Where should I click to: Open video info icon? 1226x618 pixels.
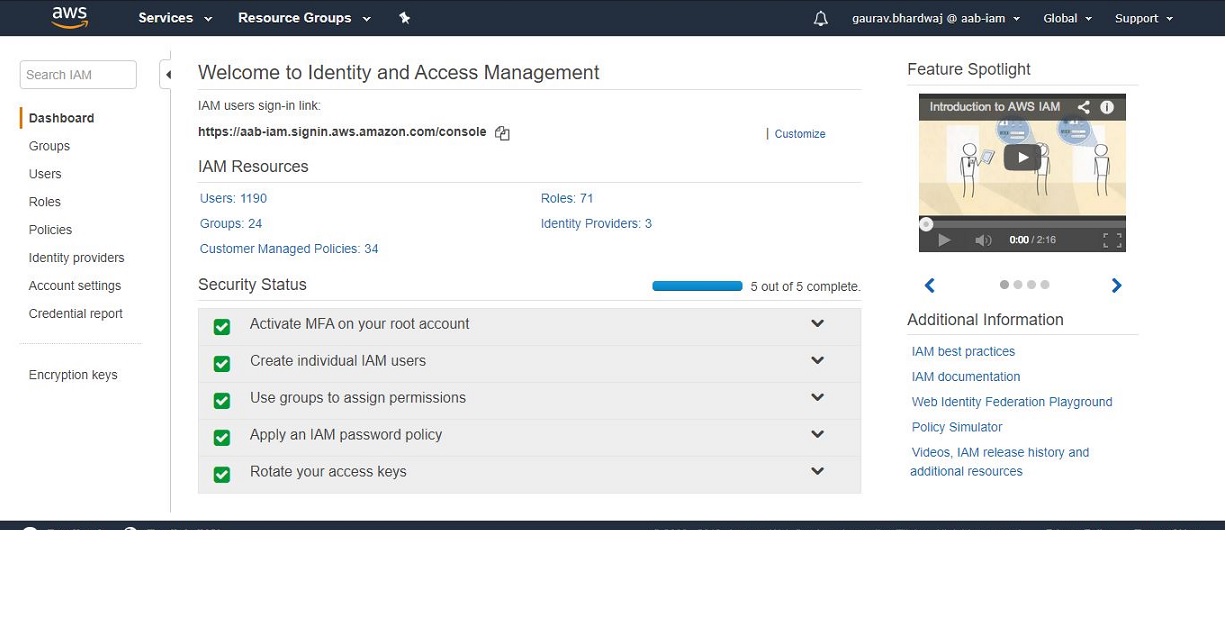tap(1107, 107)
